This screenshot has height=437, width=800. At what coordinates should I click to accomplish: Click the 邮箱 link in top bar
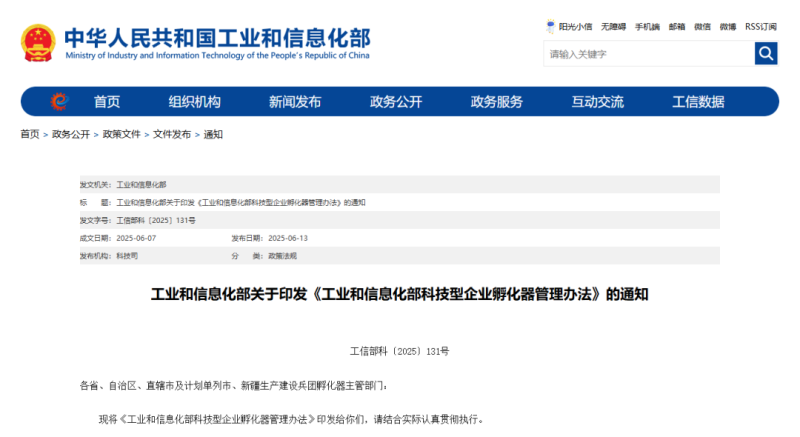[677, 26]
